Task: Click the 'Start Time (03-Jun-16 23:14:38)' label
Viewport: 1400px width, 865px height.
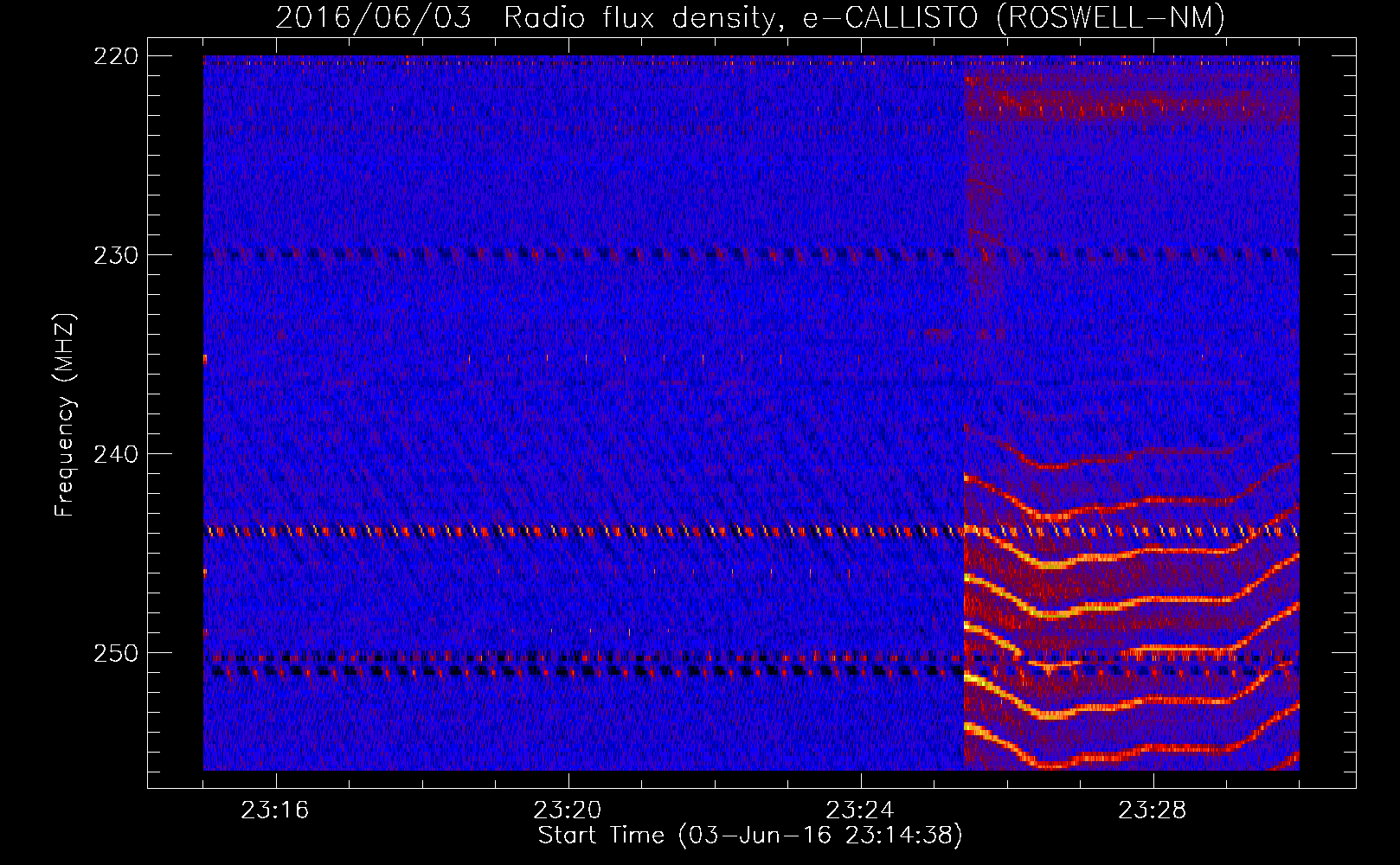Action: click(750, 836)
